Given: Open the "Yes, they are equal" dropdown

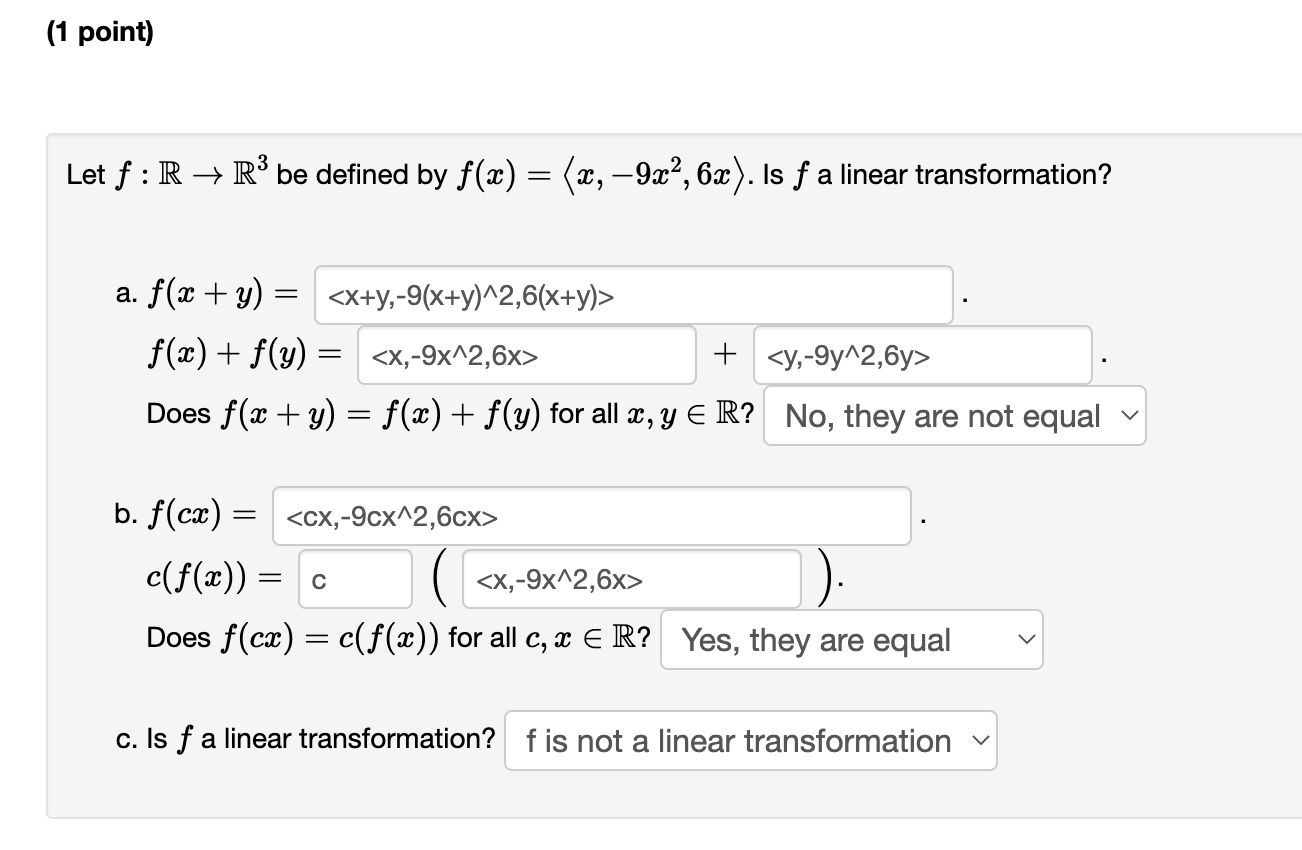Looking at the screenshot, I should (850, 639).
